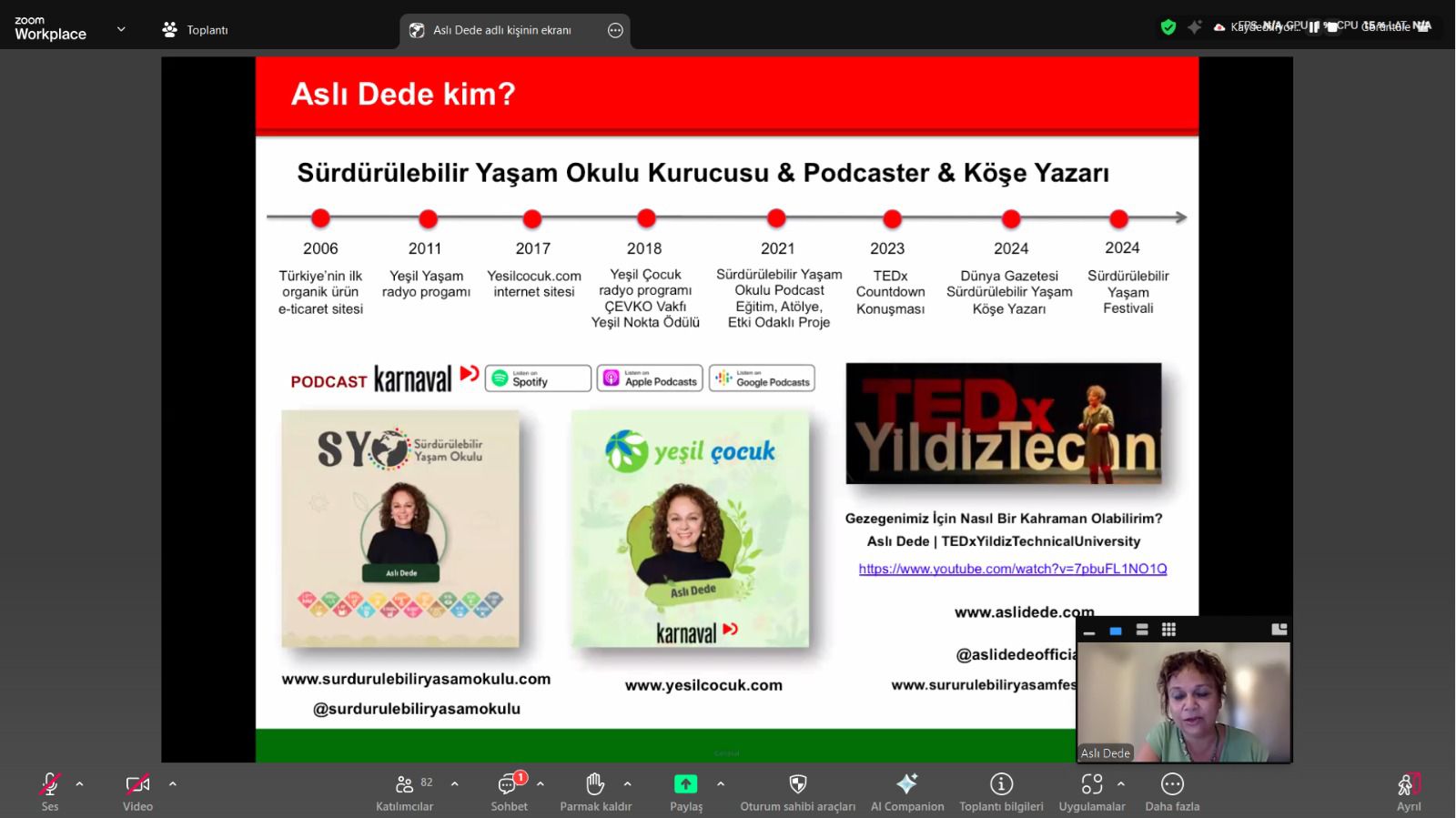Select grid thumbnail view
This screenshot has height=818, width=1456.
click(1169, 630)
